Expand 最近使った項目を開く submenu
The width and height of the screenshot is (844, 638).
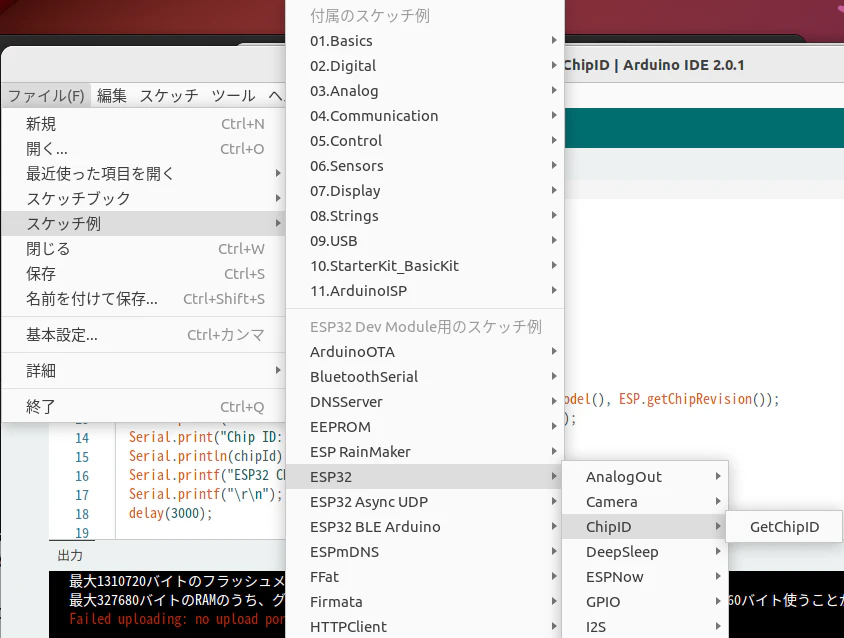(143, 173)
